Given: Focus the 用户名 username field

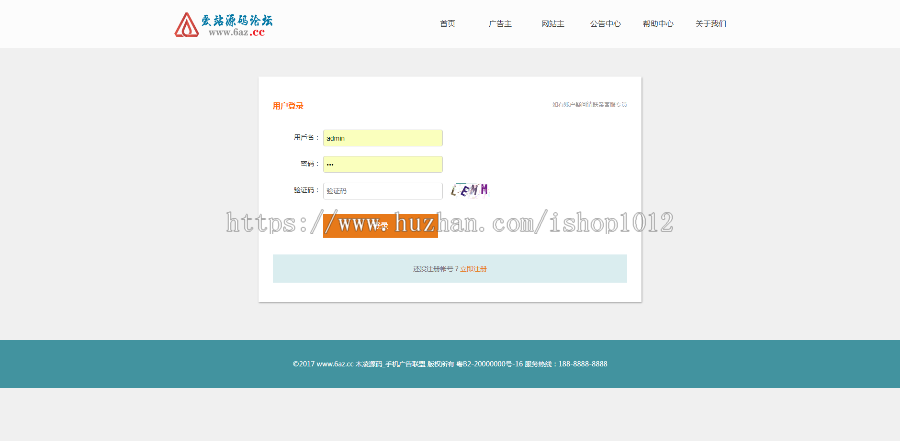Looking at the screenshot, I should click(x=382, y=138).
